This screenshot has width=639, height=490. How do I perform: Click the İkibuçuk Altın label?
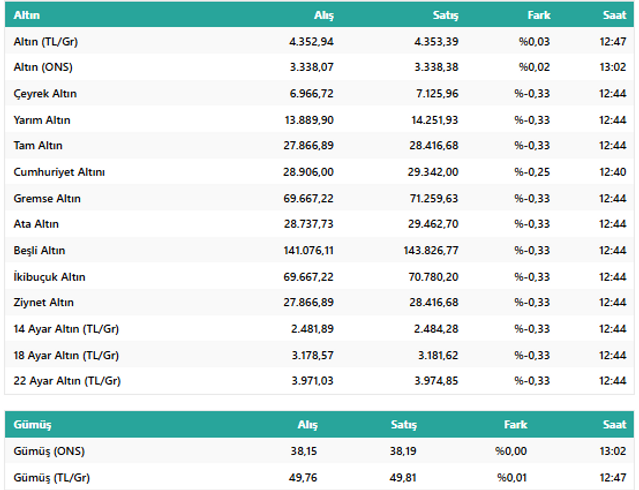[x=48, y=276]
